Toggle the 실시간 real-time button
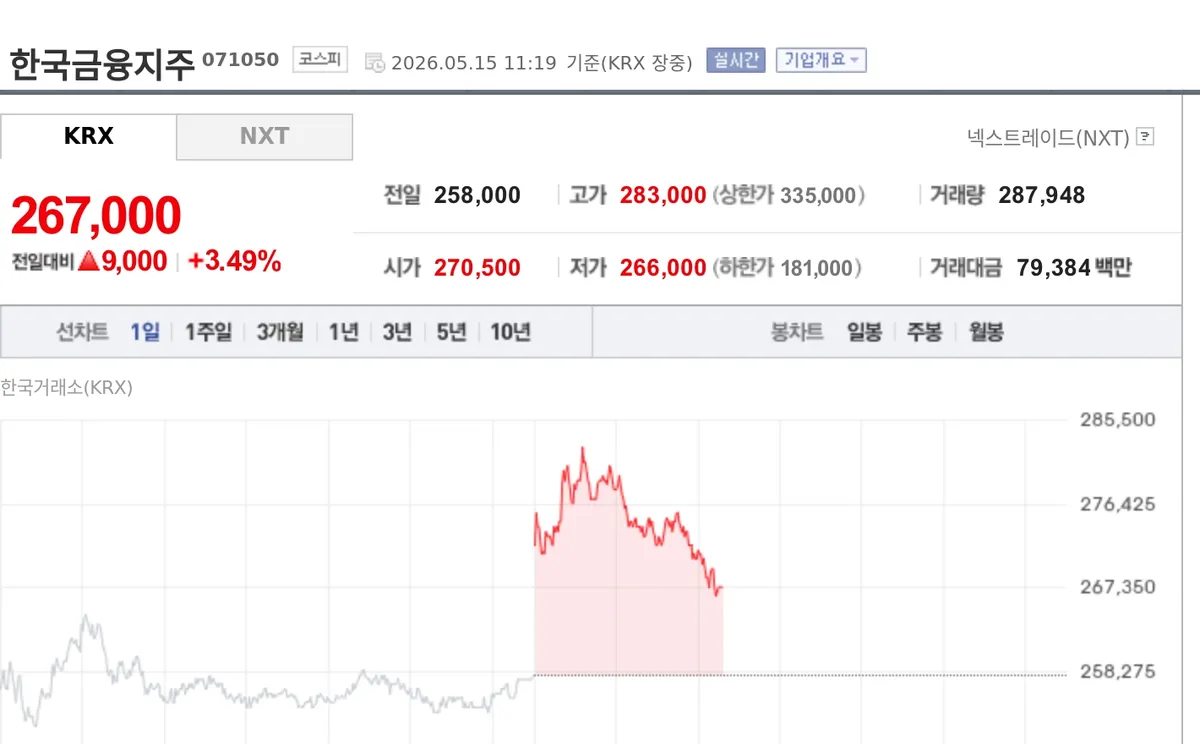This screenshot has width=1200, height=744. [x=736, y=60]
